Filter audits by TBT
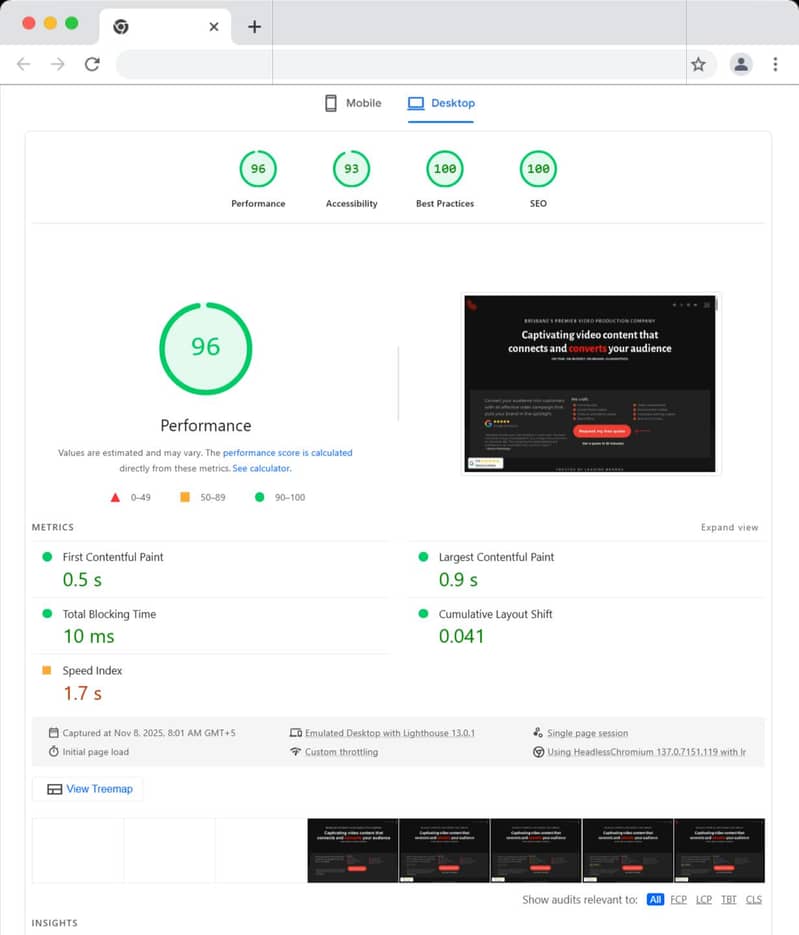This screenshot has height=935, width=799. pos(729,899)
